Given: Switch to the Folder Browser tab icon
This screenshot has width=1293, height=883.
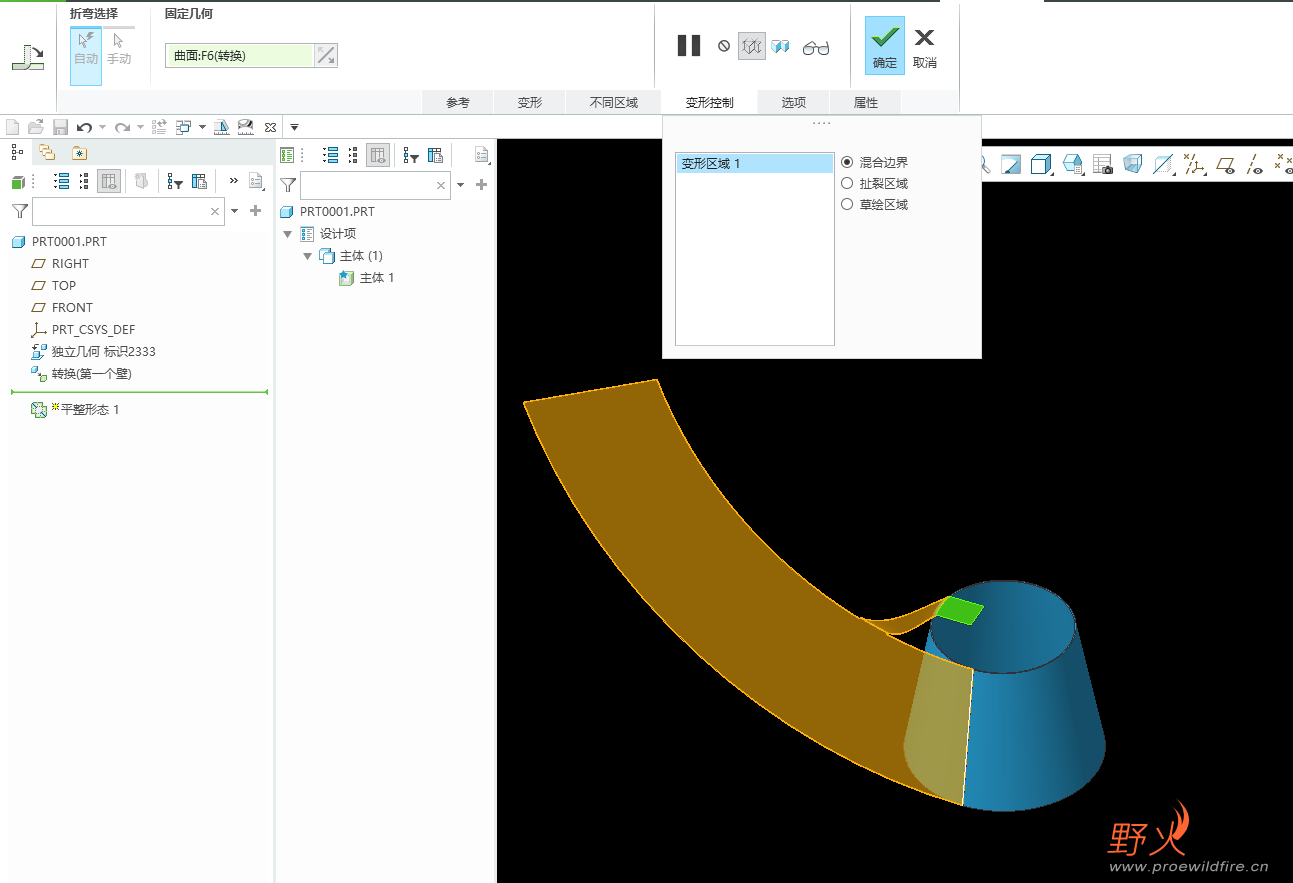Looking at the screenshot, I should click(47, 152).
